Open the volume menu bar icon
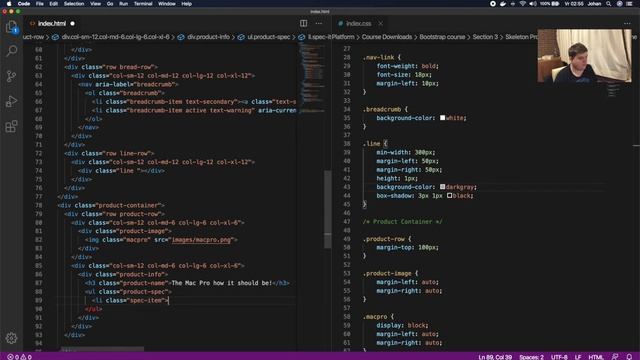Viewport: 640px width, 360px height. [x=533, y=4]
